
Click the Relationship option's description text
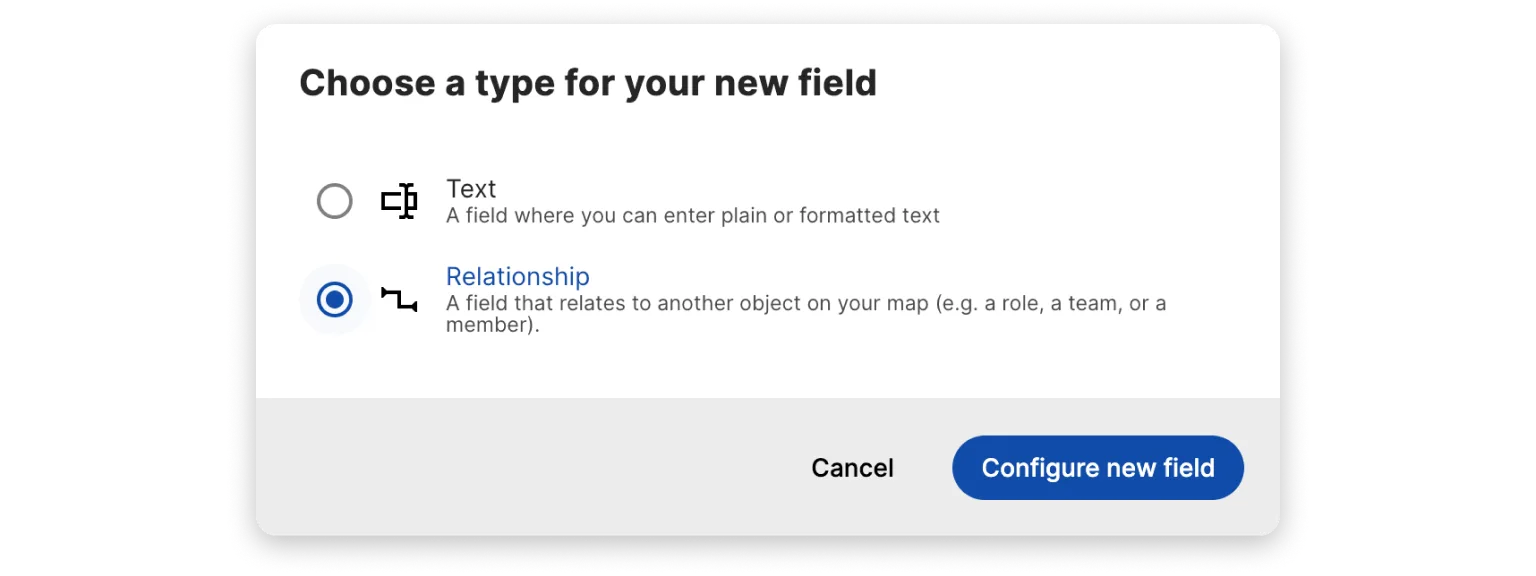click(700, 303)
